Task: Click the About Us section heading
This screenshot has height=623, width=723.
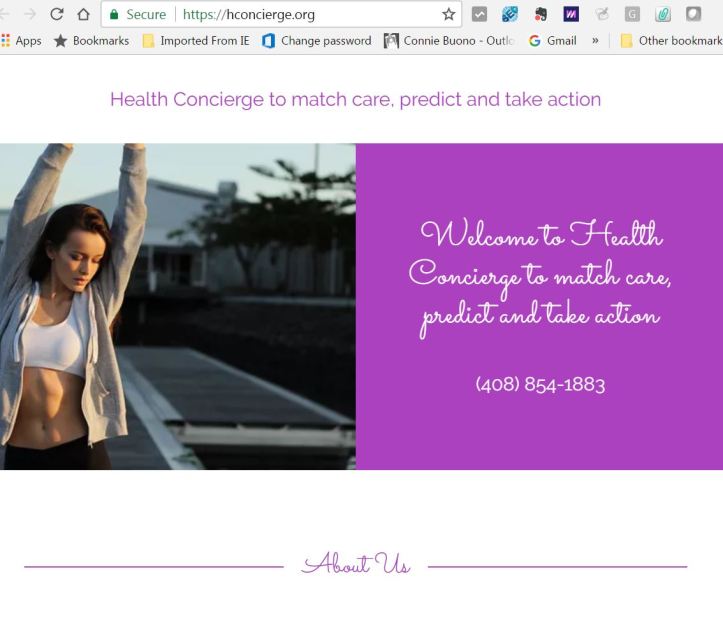Action: 356,564
